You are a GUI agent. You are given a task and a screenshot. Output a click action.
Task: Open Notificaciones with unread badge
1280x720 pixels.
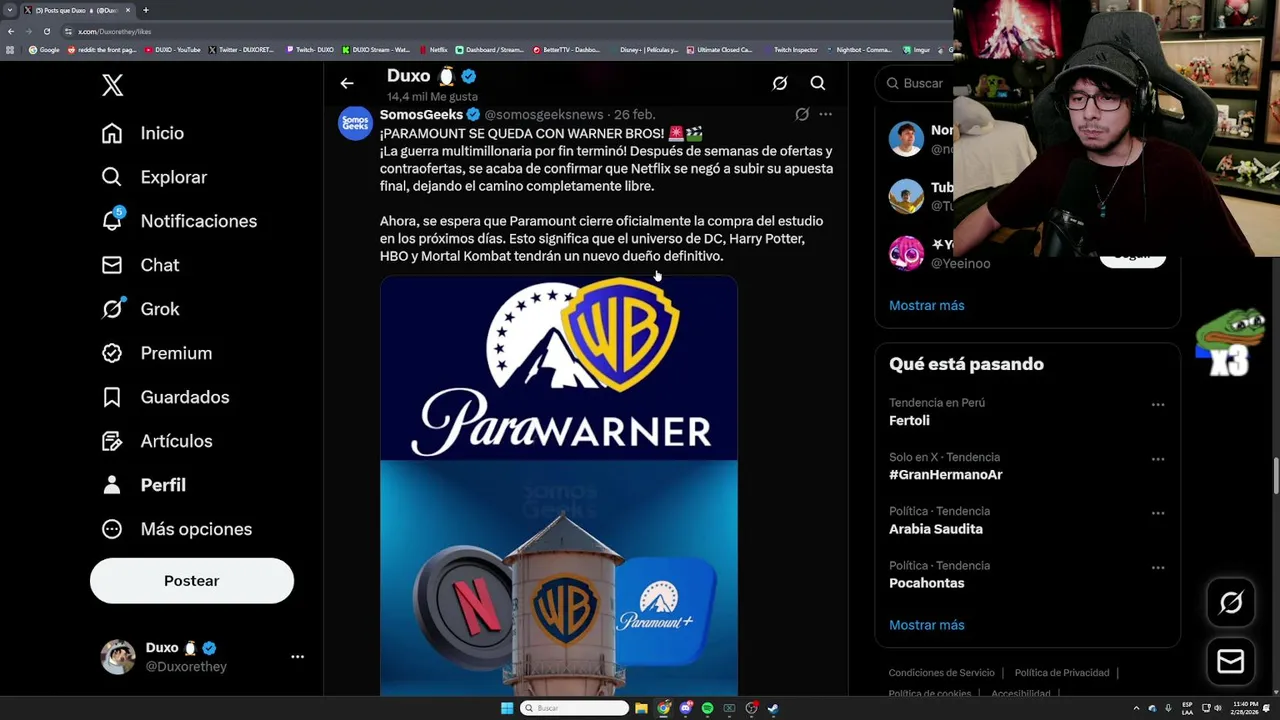179,221
